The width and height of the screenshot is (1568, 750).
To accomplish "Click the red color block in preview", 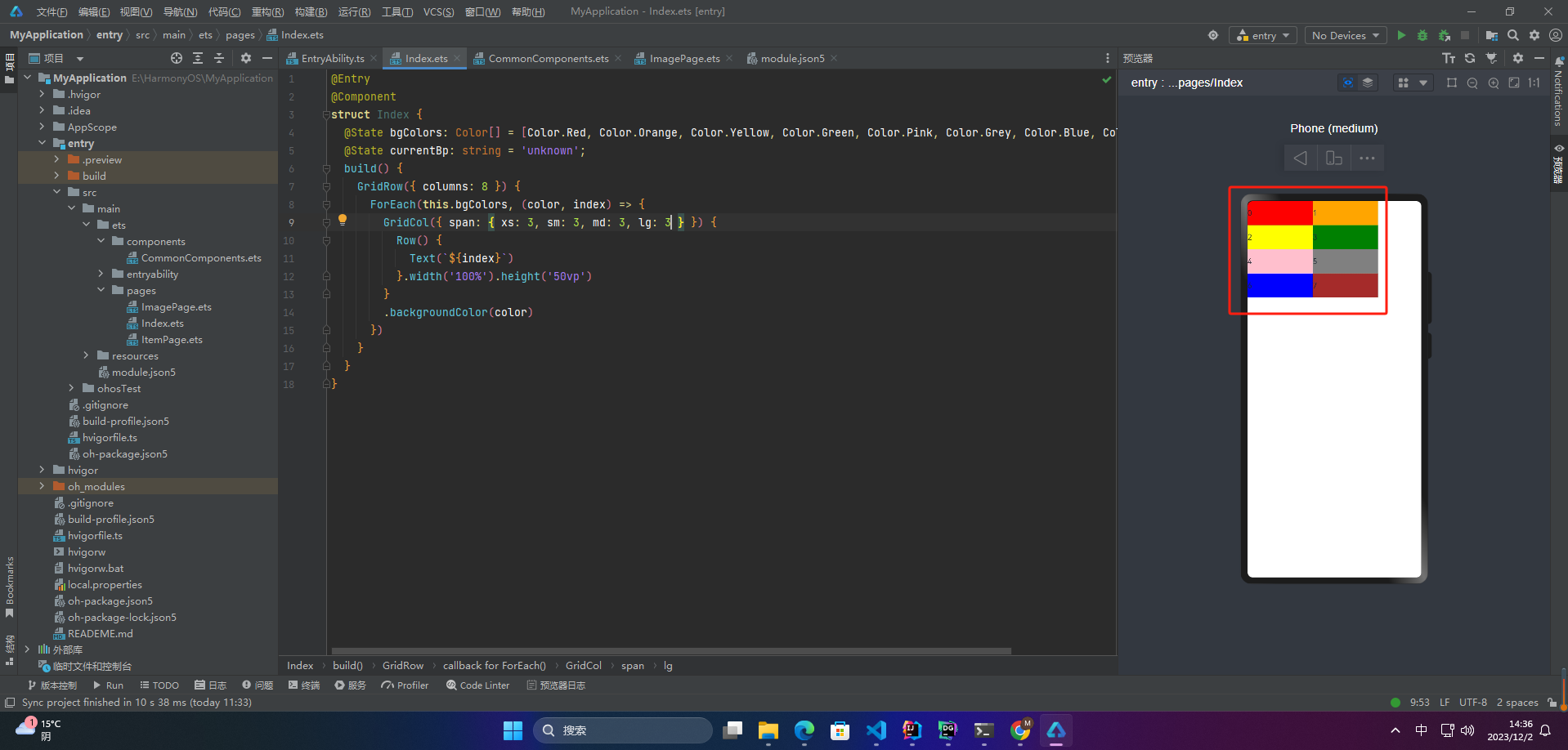I will point(1279,213).
